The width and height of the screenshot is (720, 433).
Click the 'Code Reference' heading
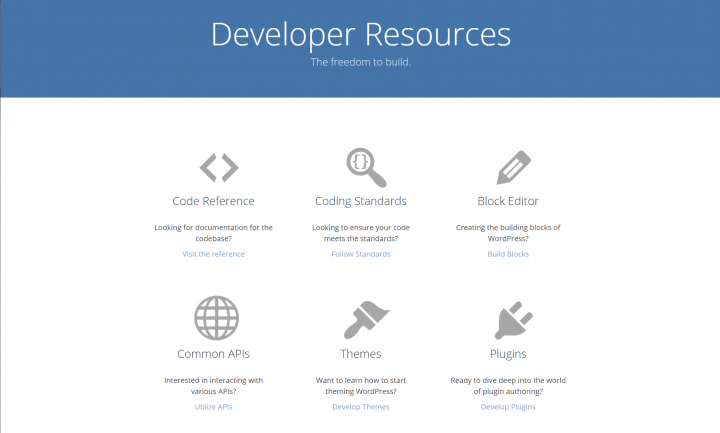tap(213, 201)
